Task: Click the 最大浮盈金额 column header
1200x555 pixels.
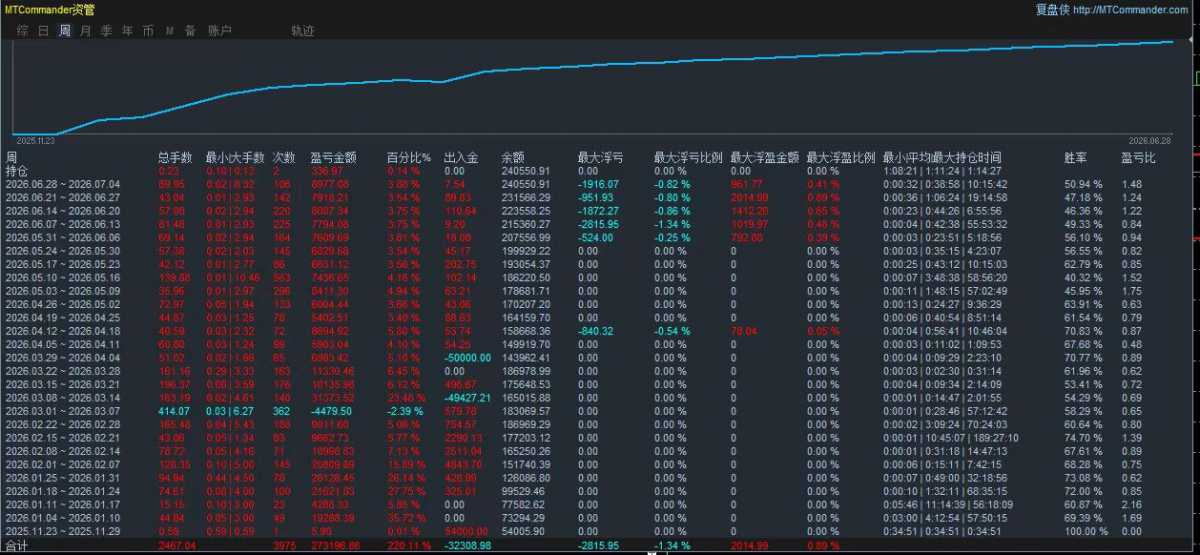Action: click(764, 158)
